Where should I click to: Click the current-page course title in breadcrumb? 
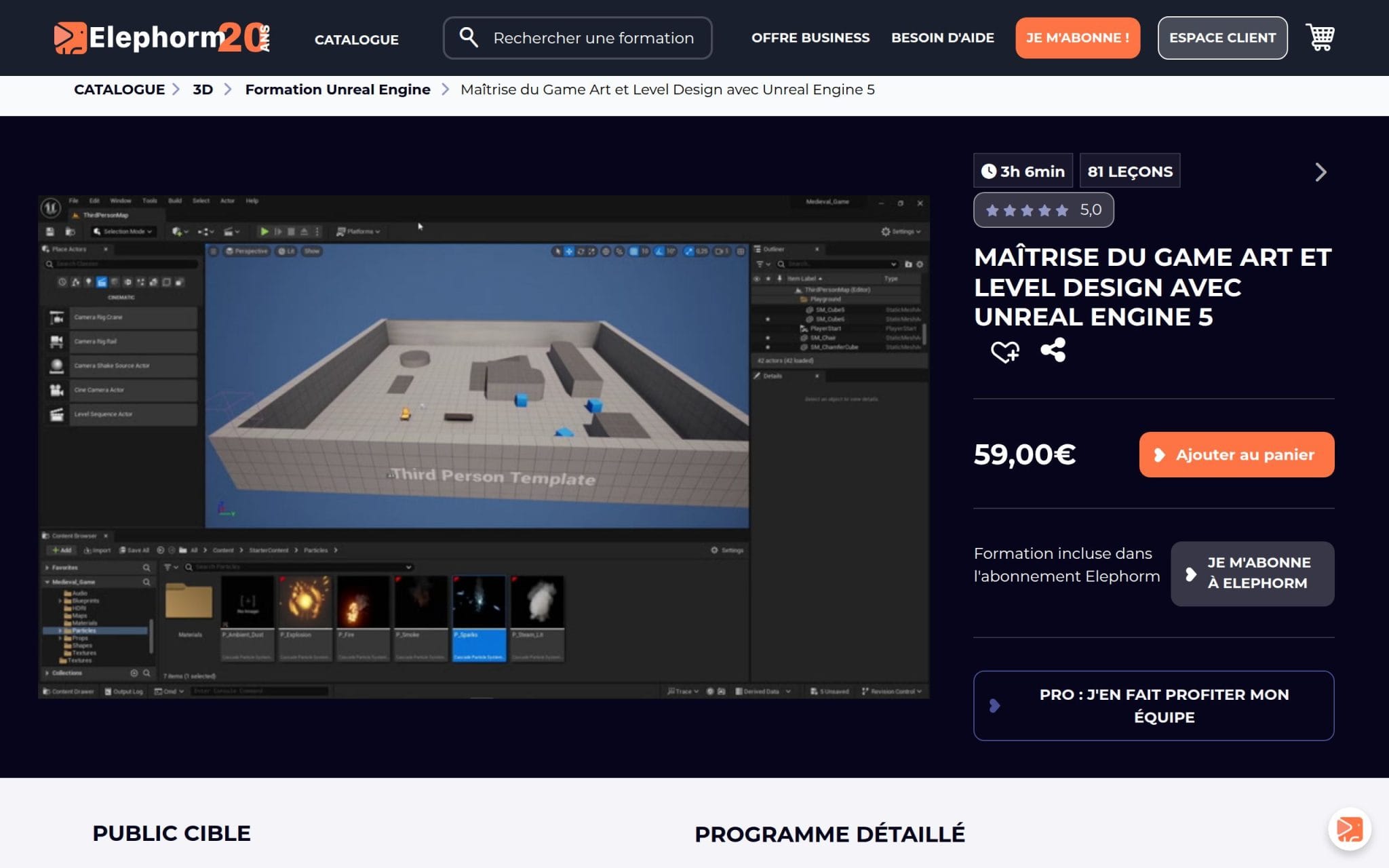(667, 90)
